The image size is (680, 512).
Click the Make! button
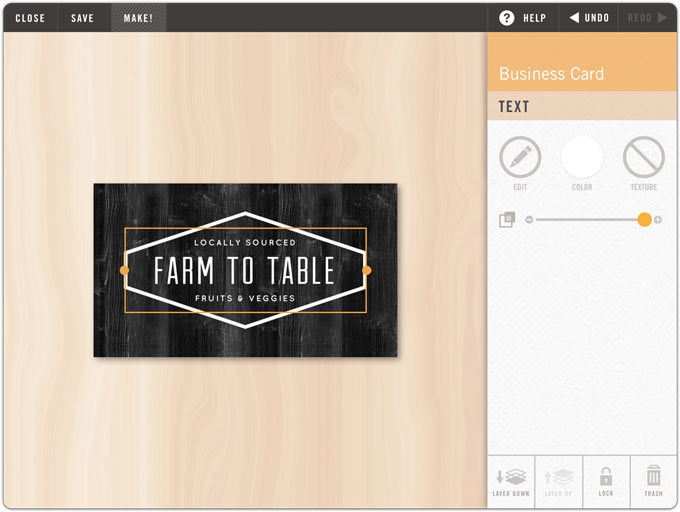(x=138, y=18)
